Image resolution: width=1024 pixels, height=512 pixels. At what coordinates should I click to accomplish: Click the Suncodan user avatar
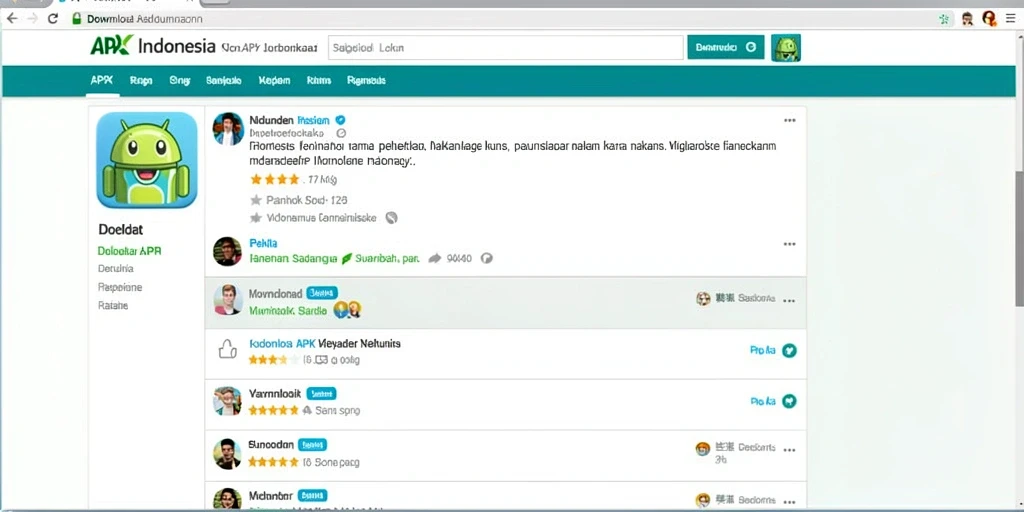[227, 454]
